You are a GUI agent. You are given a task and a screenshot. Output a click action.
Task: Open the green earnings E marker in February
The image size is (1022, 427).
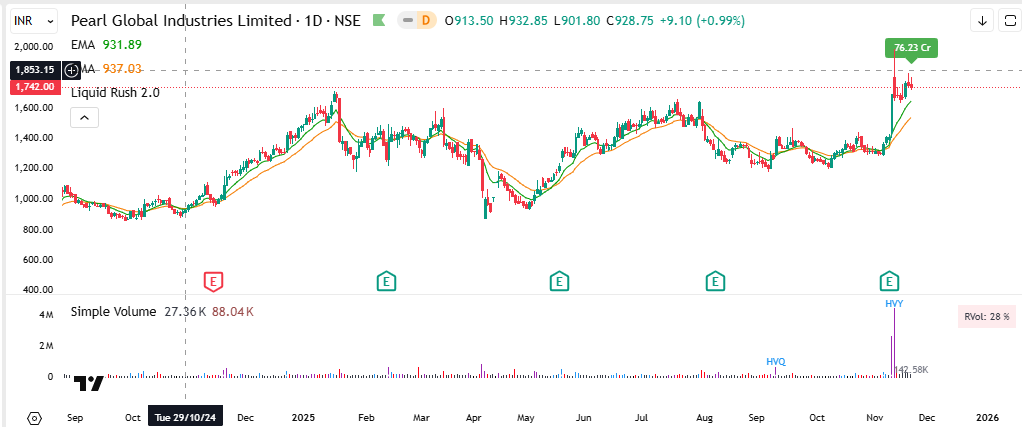[x=387, y=282]
